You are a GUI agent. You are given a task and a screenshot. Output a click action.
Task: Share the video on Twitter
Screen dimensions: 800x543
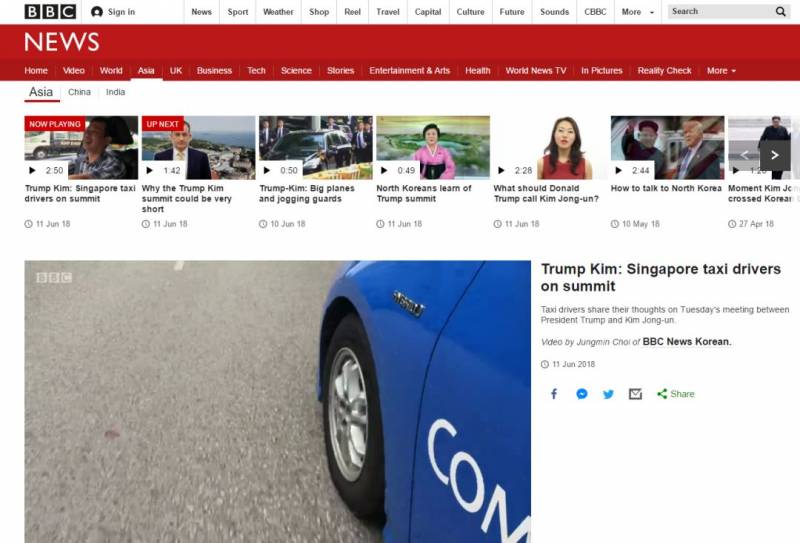[x=608, y=394]
